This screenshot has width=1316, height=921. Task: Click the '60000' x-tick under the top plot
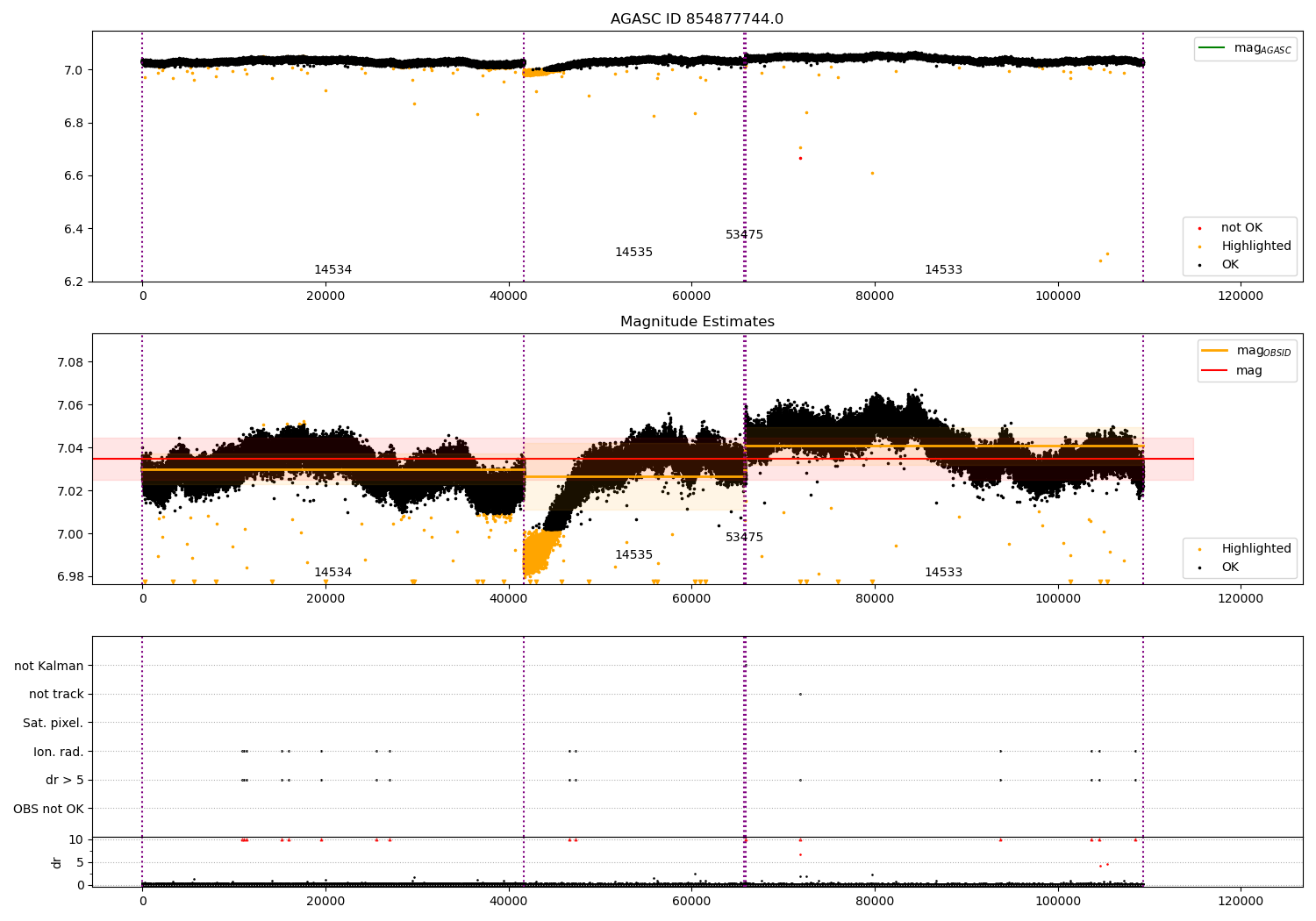point(691,296)
